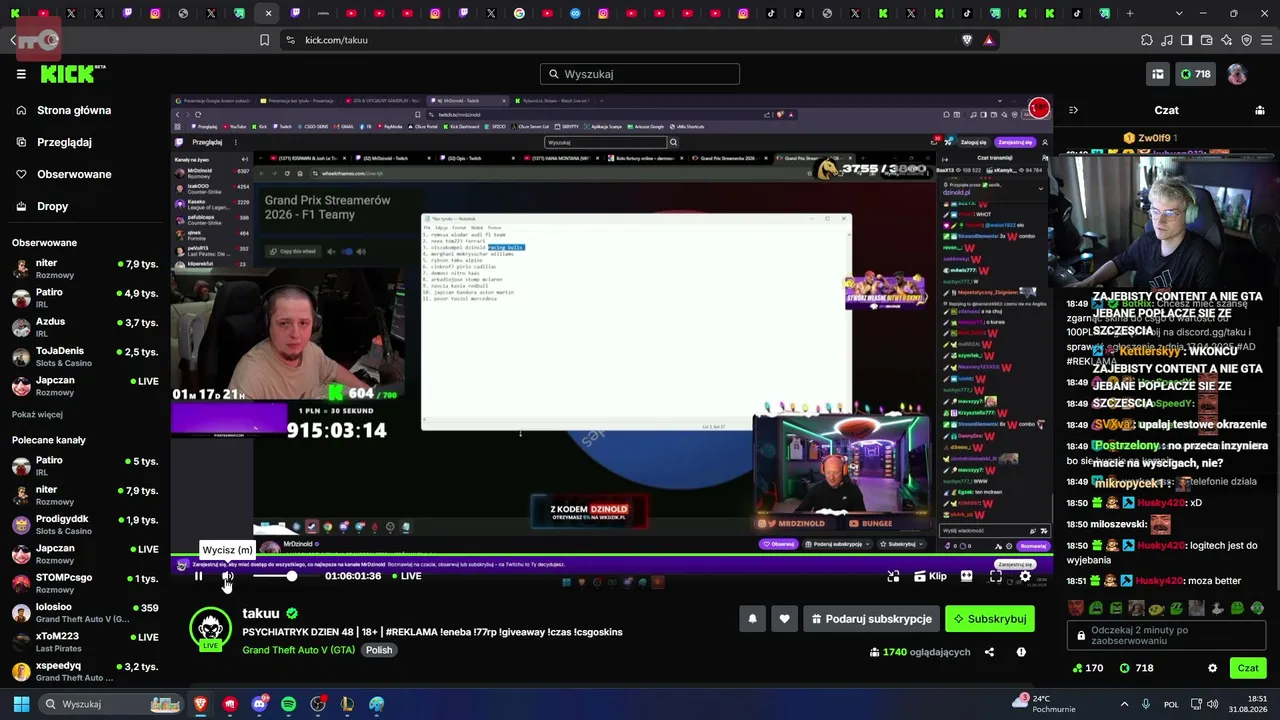
Task: Toggle fullscreen mode in the player
Action: [995, 576]
